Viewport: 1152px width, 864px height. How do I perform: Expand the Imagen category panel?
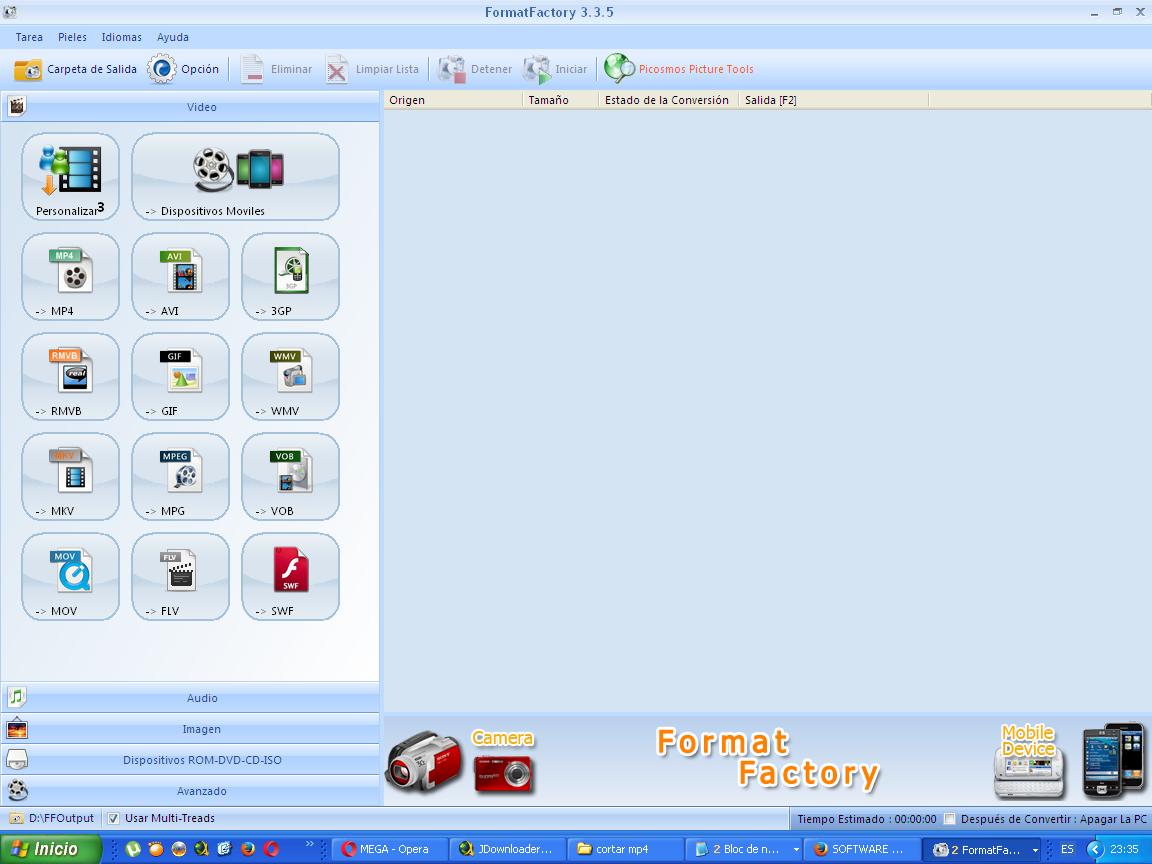(190, 729)
